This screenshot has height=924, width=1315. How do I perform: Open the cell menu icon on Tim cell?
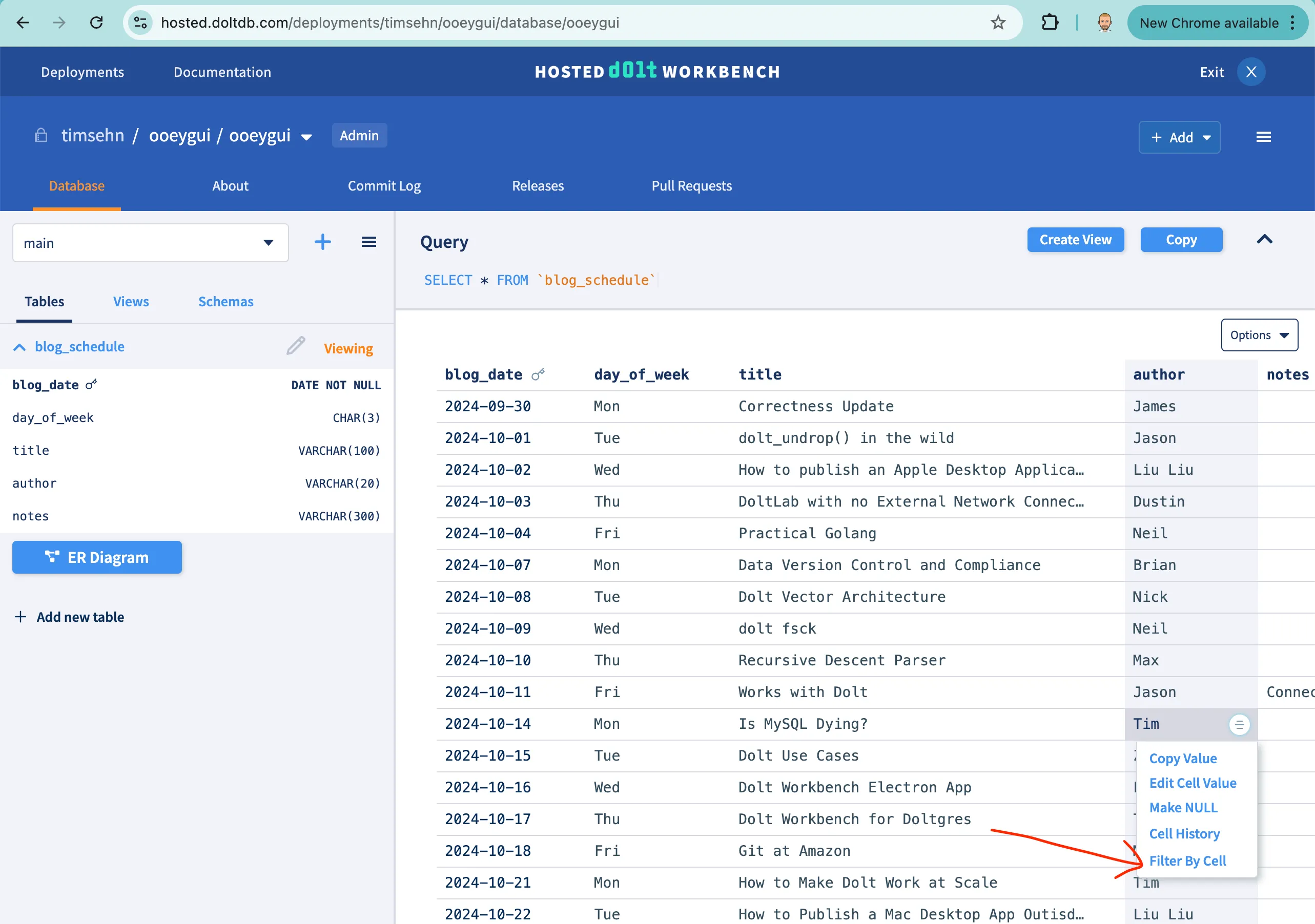1239,725
